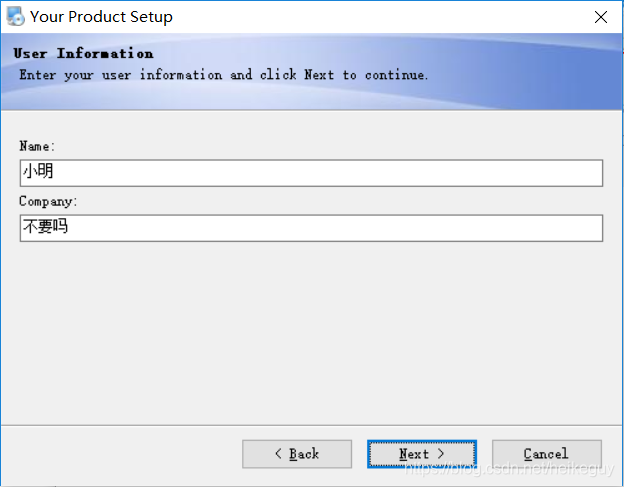This screenshot has height=487, width=624.
Task: Click the Name input field
Action: tap(311, 173)
